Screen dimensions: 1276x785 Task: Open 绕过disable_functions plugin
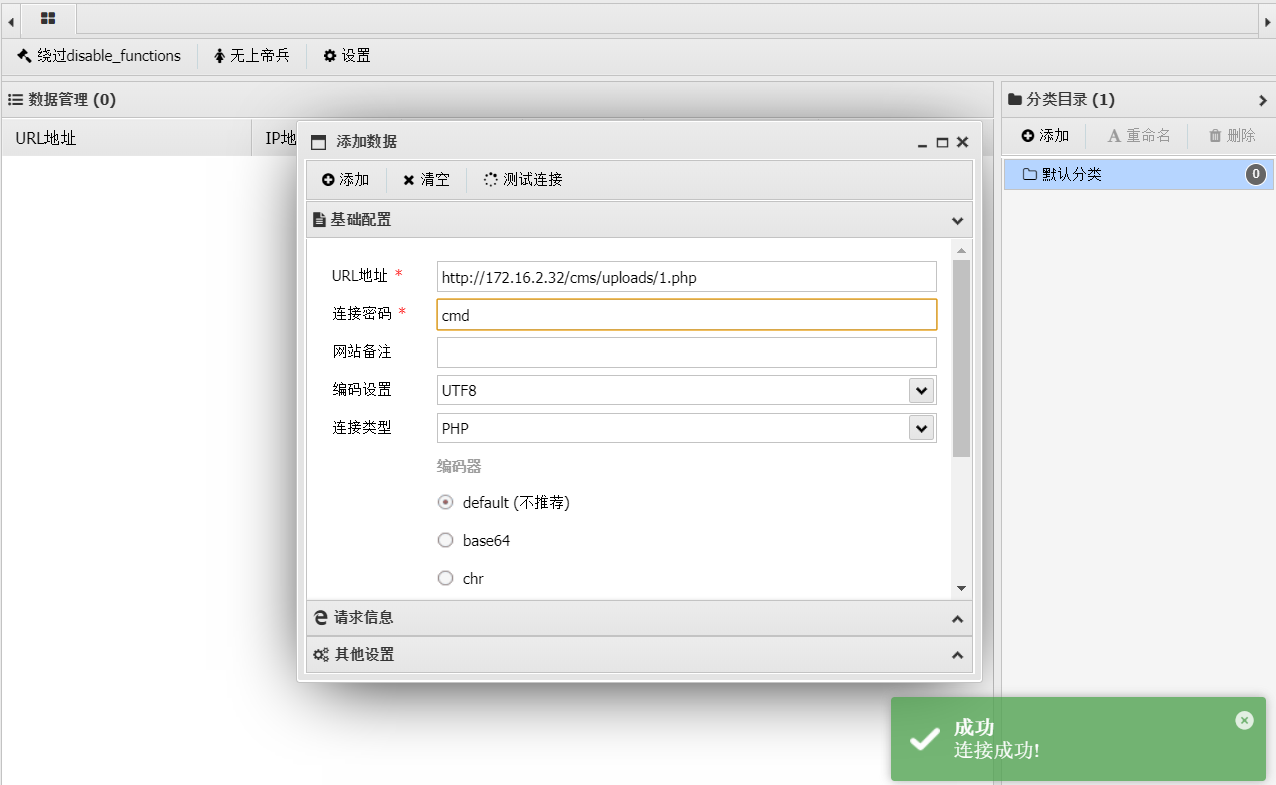tap(99, 56)
